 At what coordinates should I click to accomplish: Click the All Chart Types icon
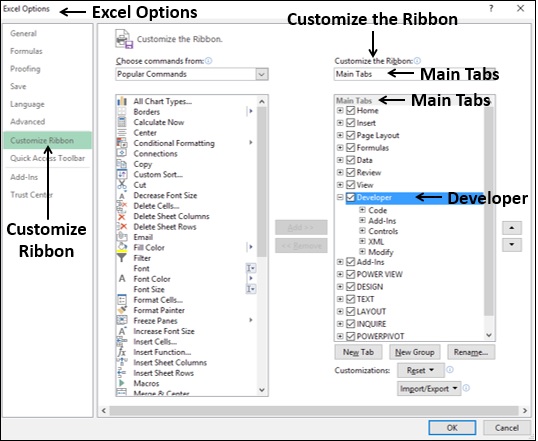[122, 101]
